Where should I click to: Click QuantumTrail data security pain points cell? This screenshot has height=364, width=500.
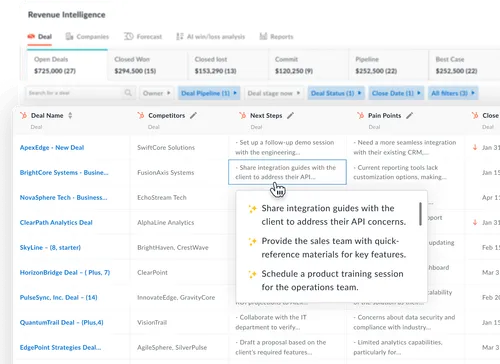(x=405, y=322)
